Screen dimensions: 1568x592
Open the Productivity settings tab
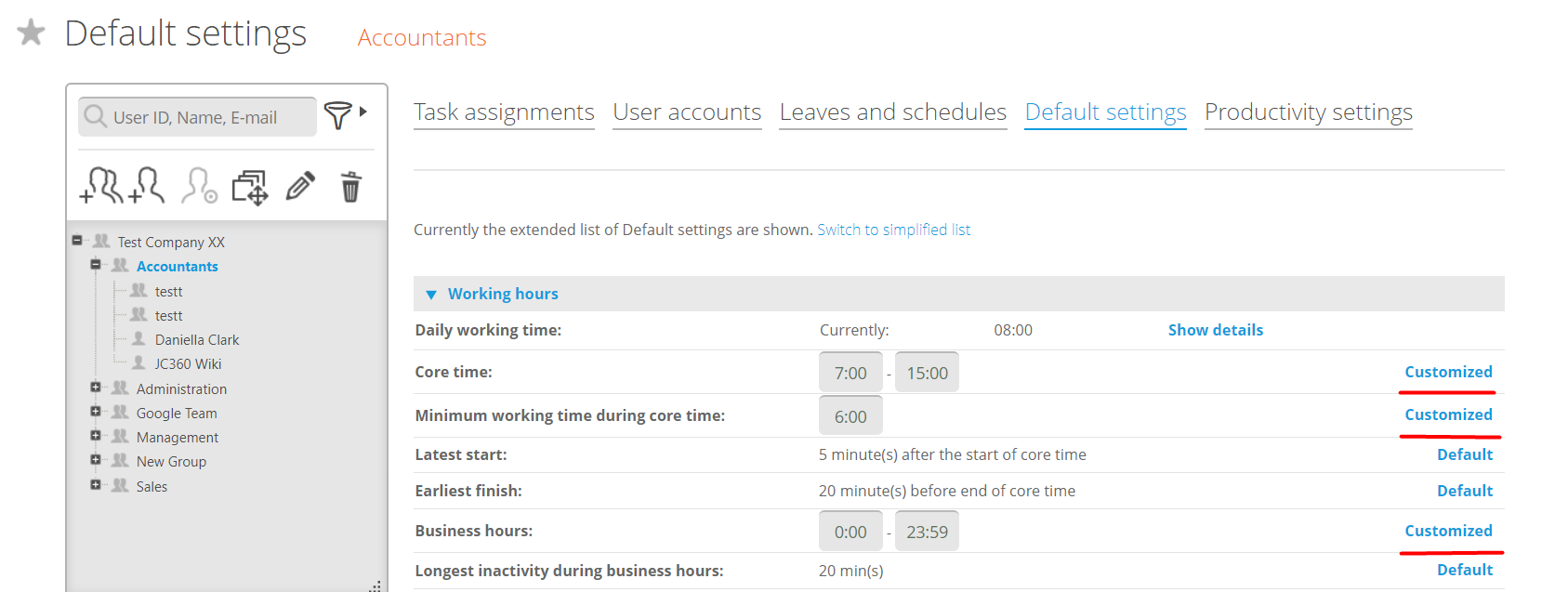pyautogui.click(x=1308, y=112)
